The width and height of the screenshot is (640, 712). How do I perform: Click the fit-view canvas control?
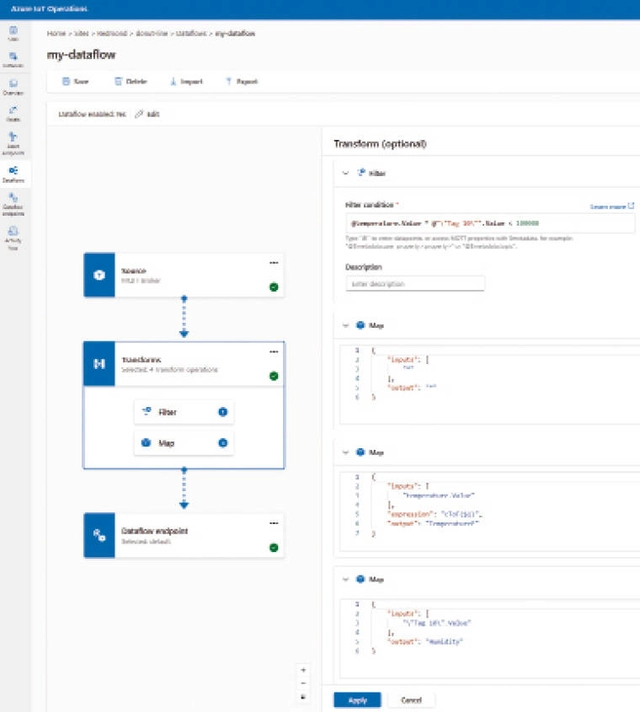pos(303,697)
